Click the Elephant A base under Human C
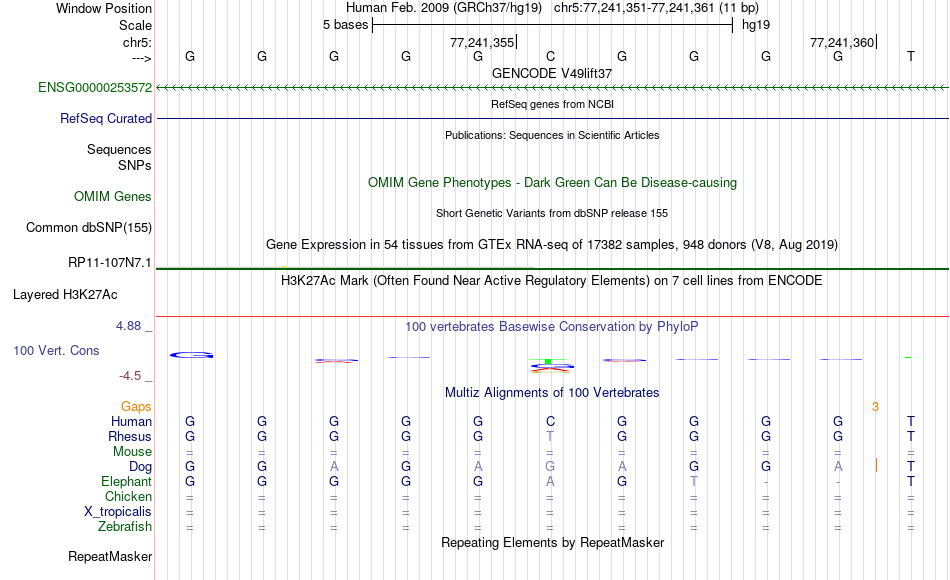 (x=550, y=481)
